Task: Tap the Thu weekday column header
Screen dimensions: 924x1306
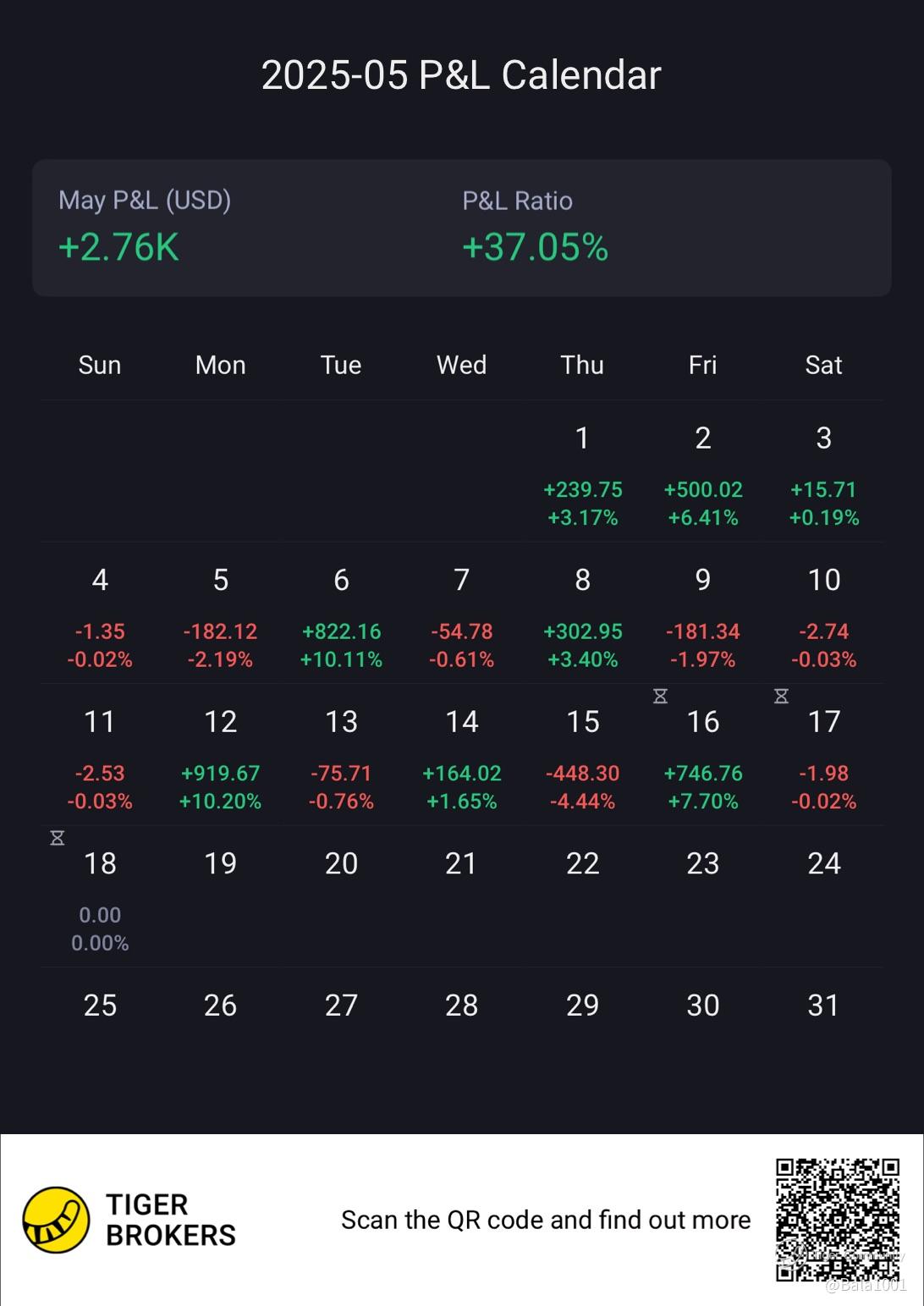Action: pos(582,365)
